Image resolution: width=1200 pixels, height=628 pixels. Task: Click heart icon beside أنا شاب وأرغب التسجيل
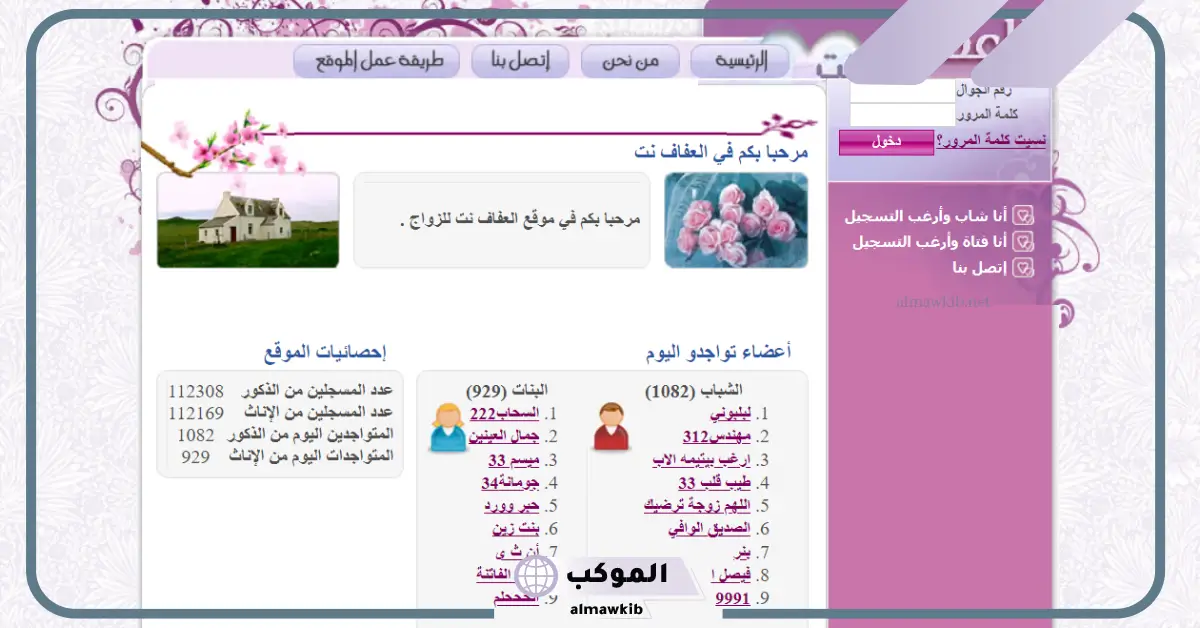click(x=1023, y=216)
